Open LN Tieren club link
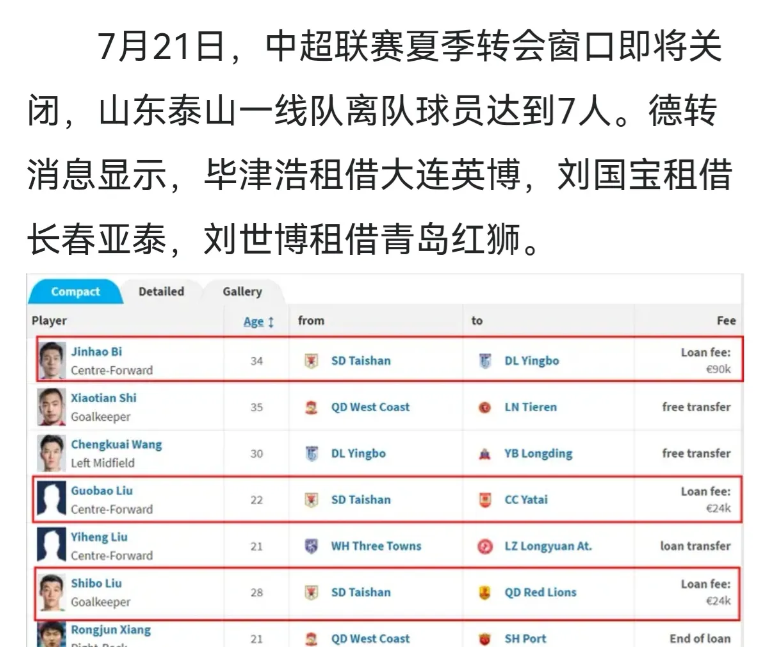 pos(530,407)
